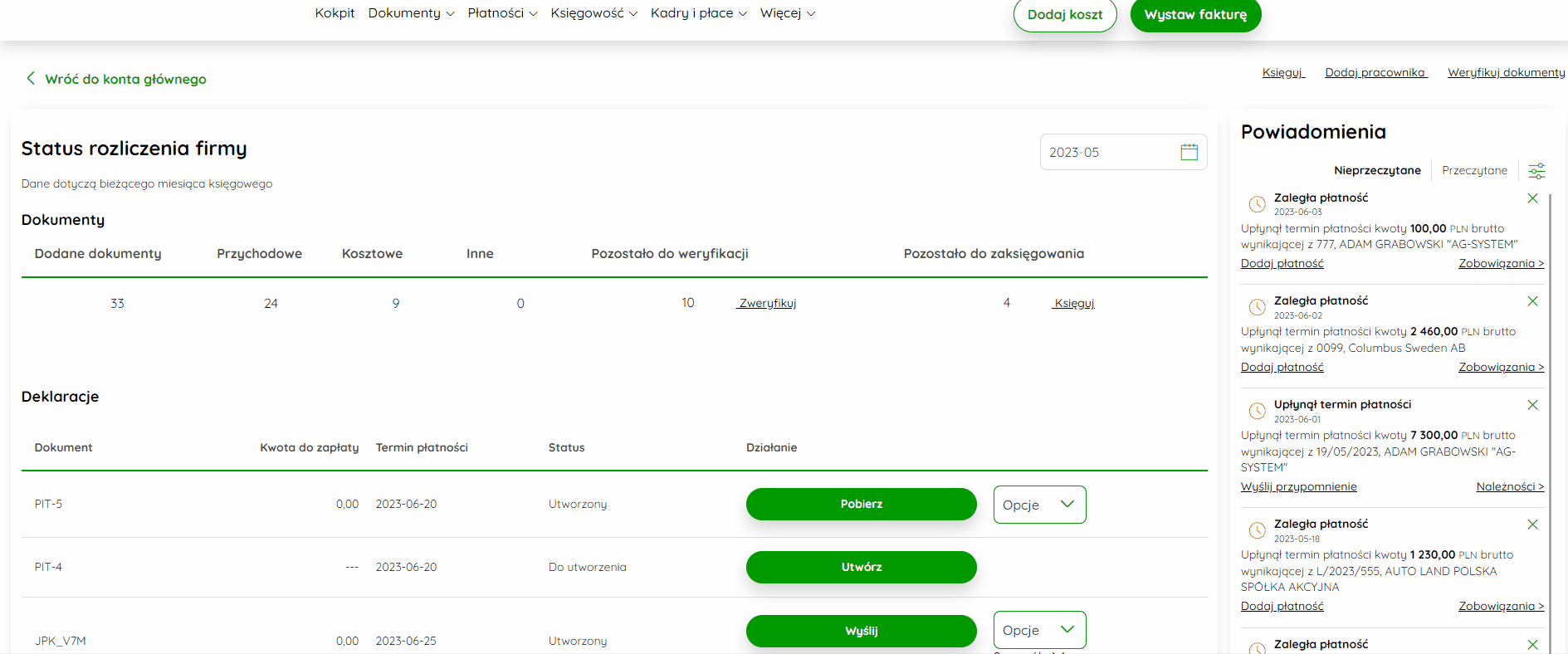The height and width of the screenshot is (654, 1568).
Task: Open the calendar date picker icon
Action: click(x=1189, y=152)
